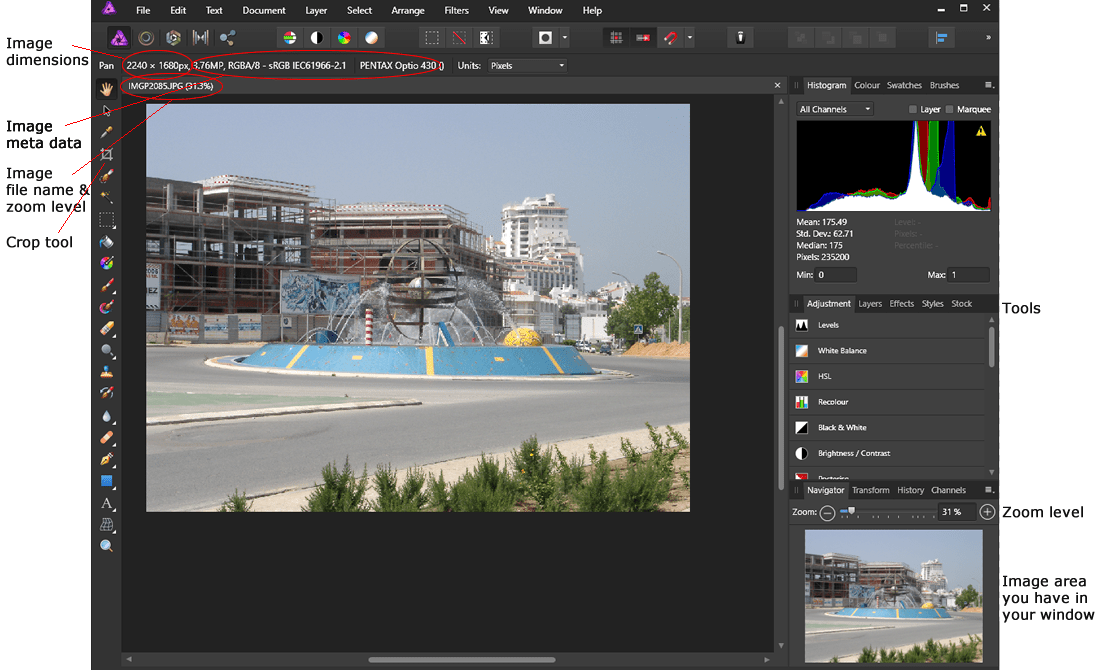Select the Flood Select wand tool

pos(107,198)
